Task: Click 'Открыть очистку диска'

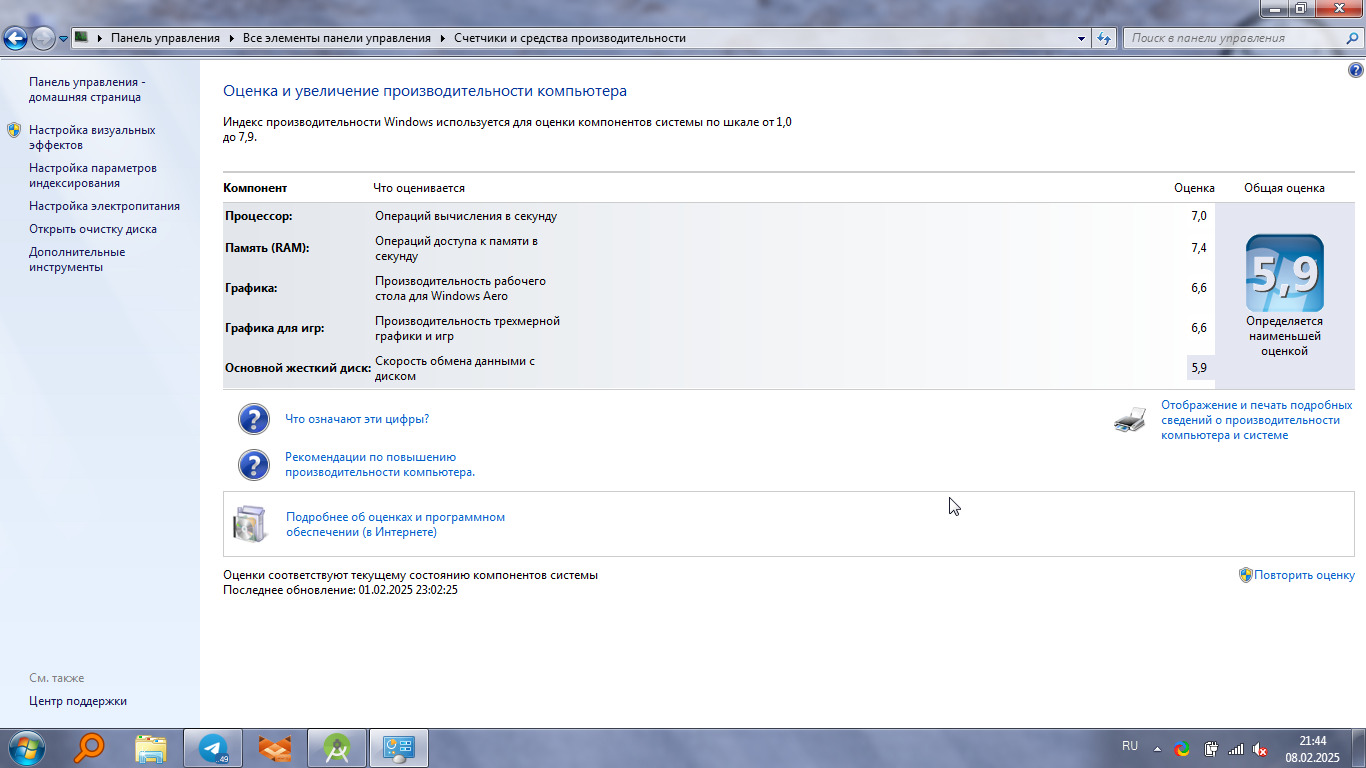Action: (93, 229)
